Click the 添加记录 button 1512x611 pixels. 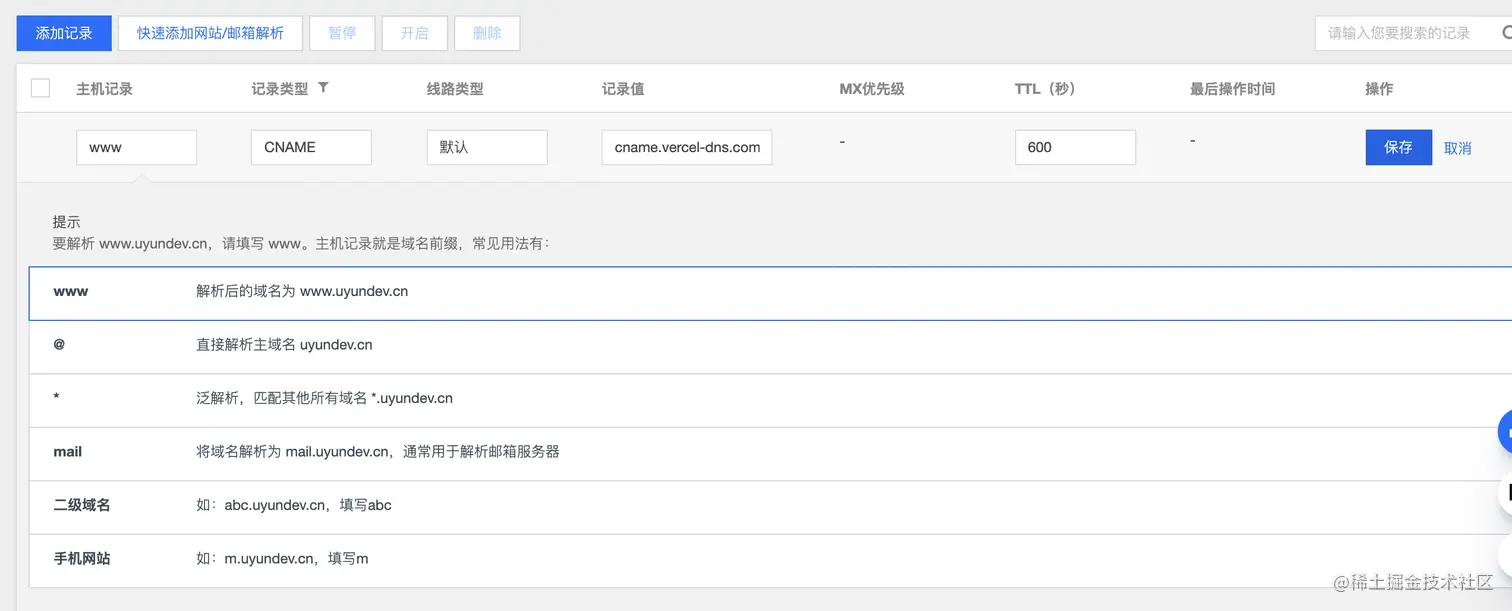(63, 33)
